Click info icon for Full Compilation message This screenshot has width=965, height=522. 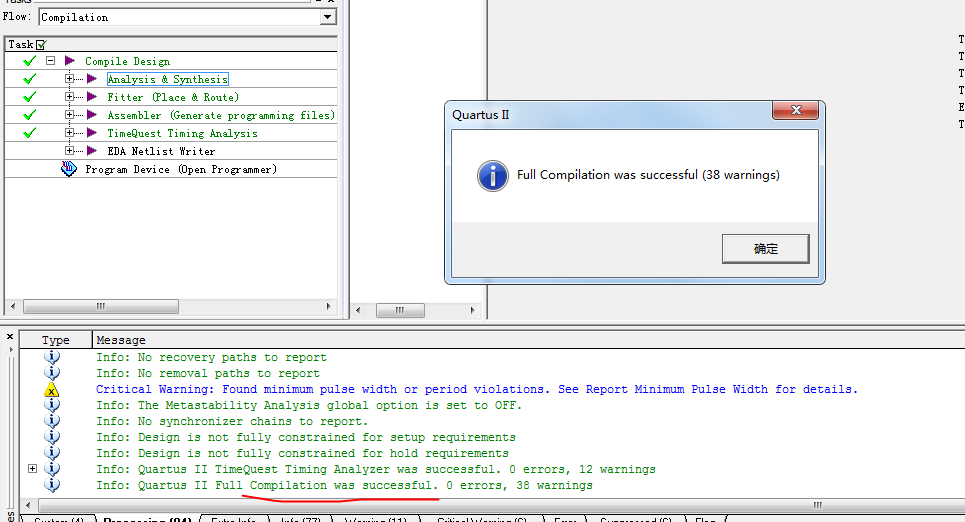pos(52,485)
